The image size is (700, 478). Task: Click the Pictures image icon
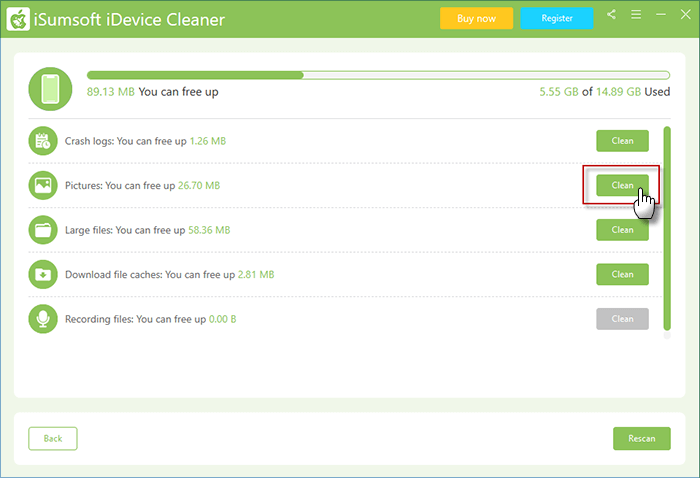pyautogui.click(x=43, y=185)
